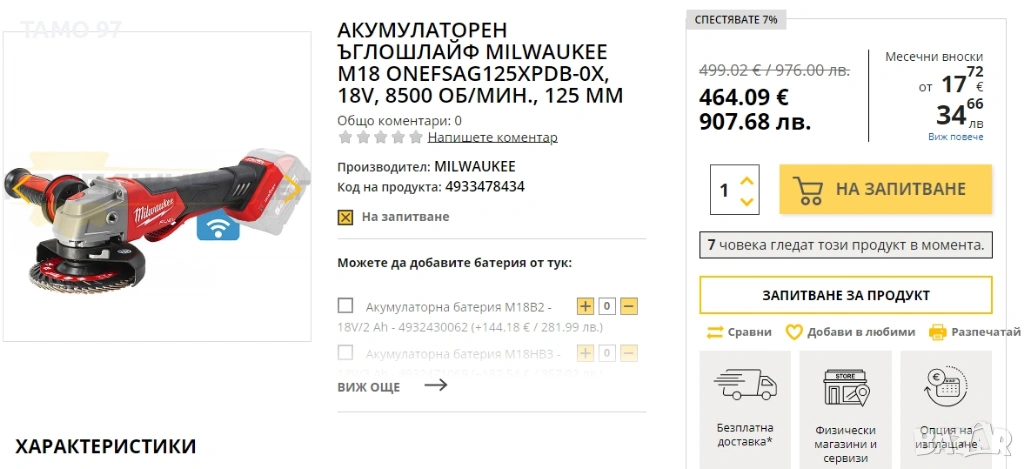Open the Напишете коментар link
Viewport: 1024px width, 469px height.
[492, 137]
